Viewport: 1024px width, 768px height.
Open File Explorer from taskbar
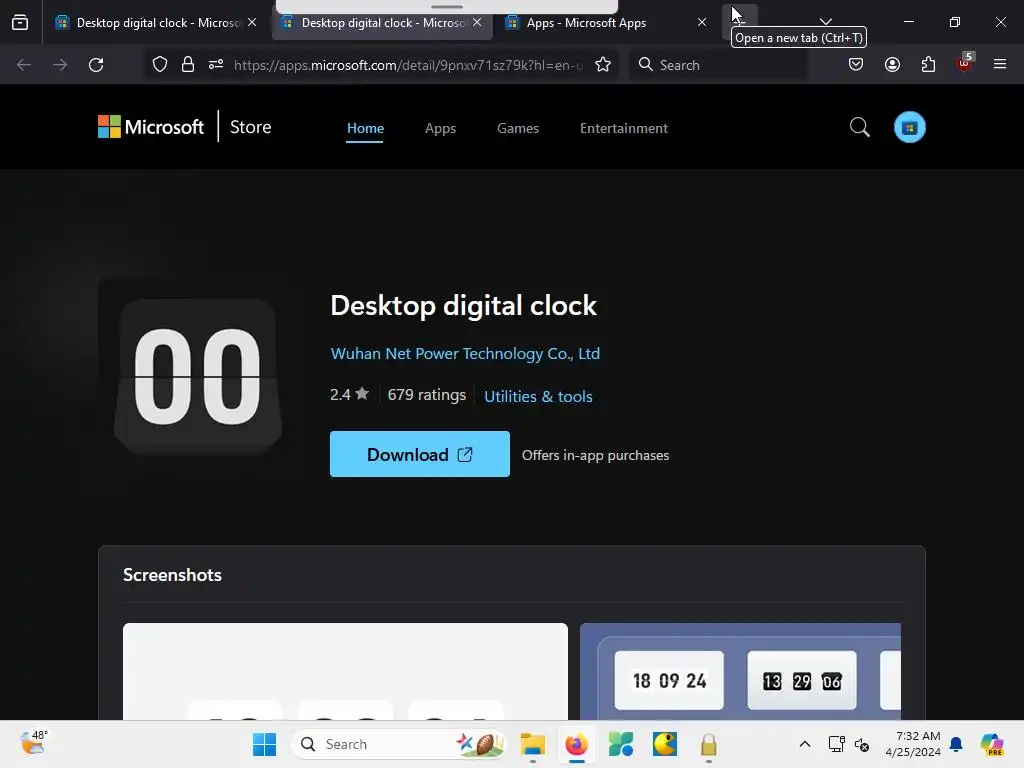click(532, 744)
